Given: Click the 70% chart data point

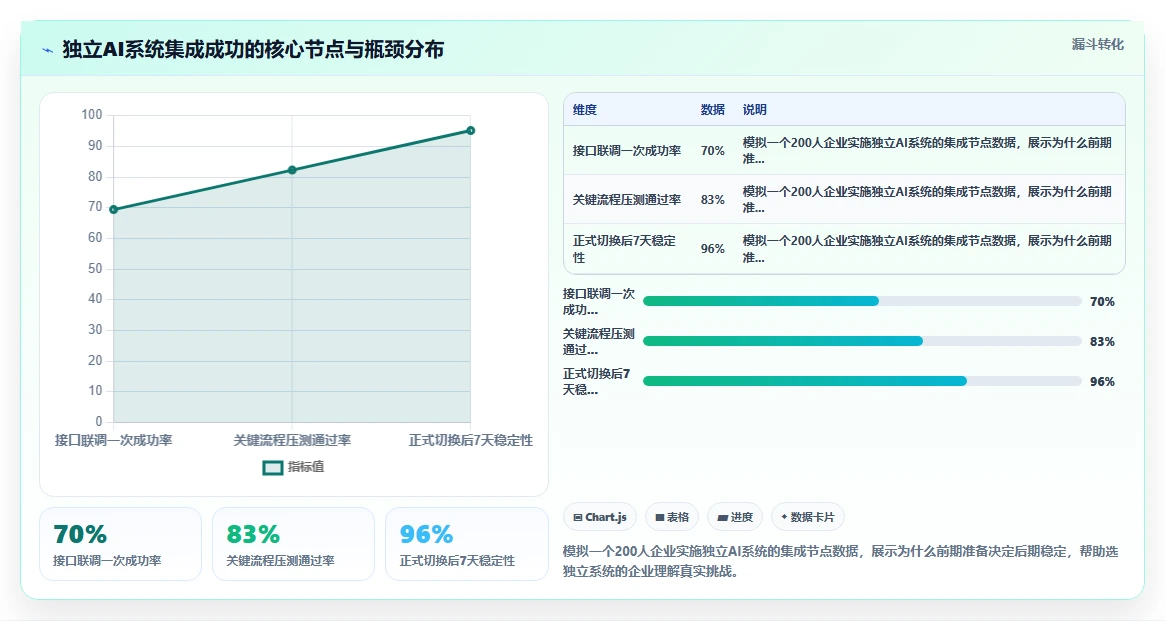Looking at the screenshot, I should (114, 209).
